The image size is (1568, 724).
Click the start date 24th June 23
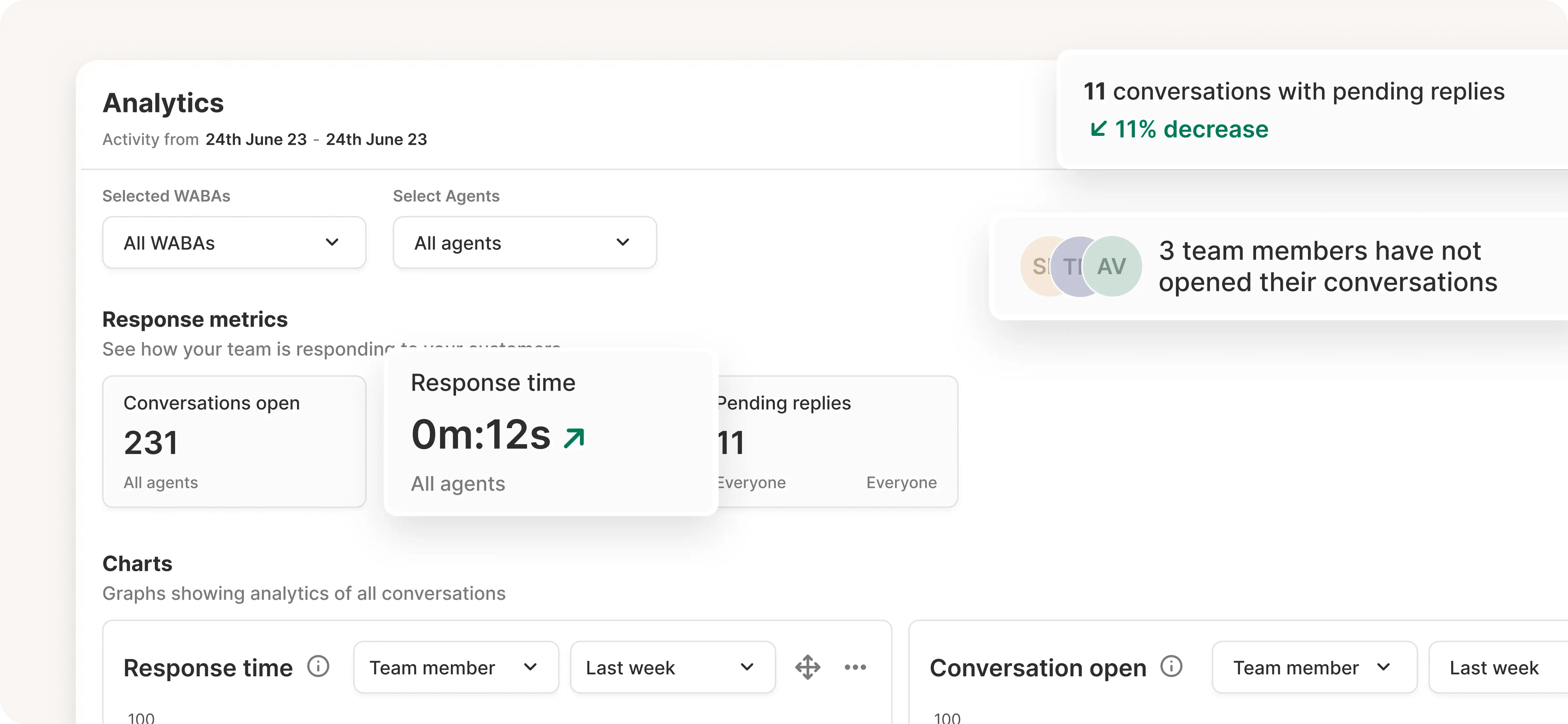coord(256,139)
